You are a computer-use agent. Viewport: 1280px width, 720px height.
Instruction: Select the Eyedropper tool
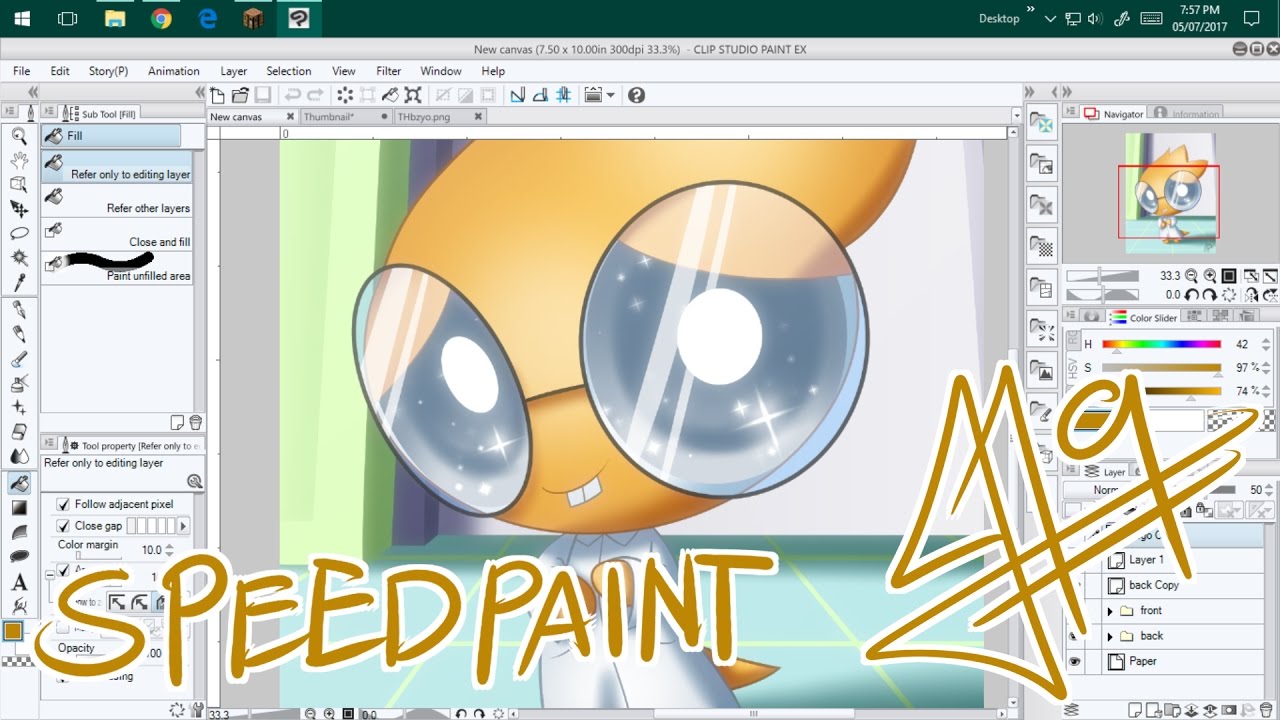(x=19, y=283)
